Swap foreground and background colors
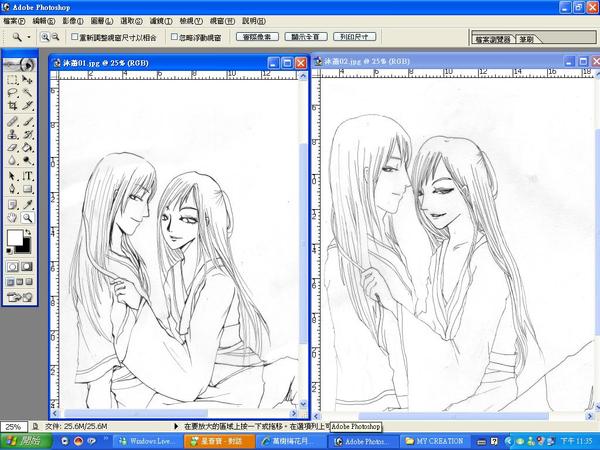 [28, 232]
